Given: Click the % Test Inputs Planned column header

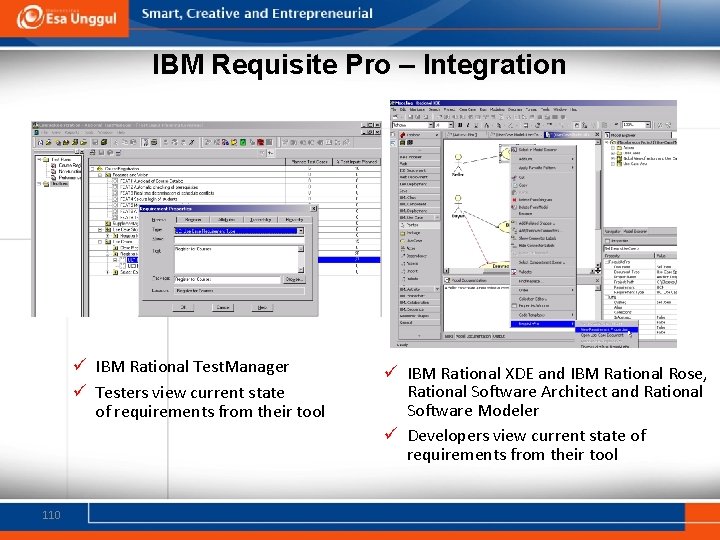Looking at the screenshot, I should 357,162.
